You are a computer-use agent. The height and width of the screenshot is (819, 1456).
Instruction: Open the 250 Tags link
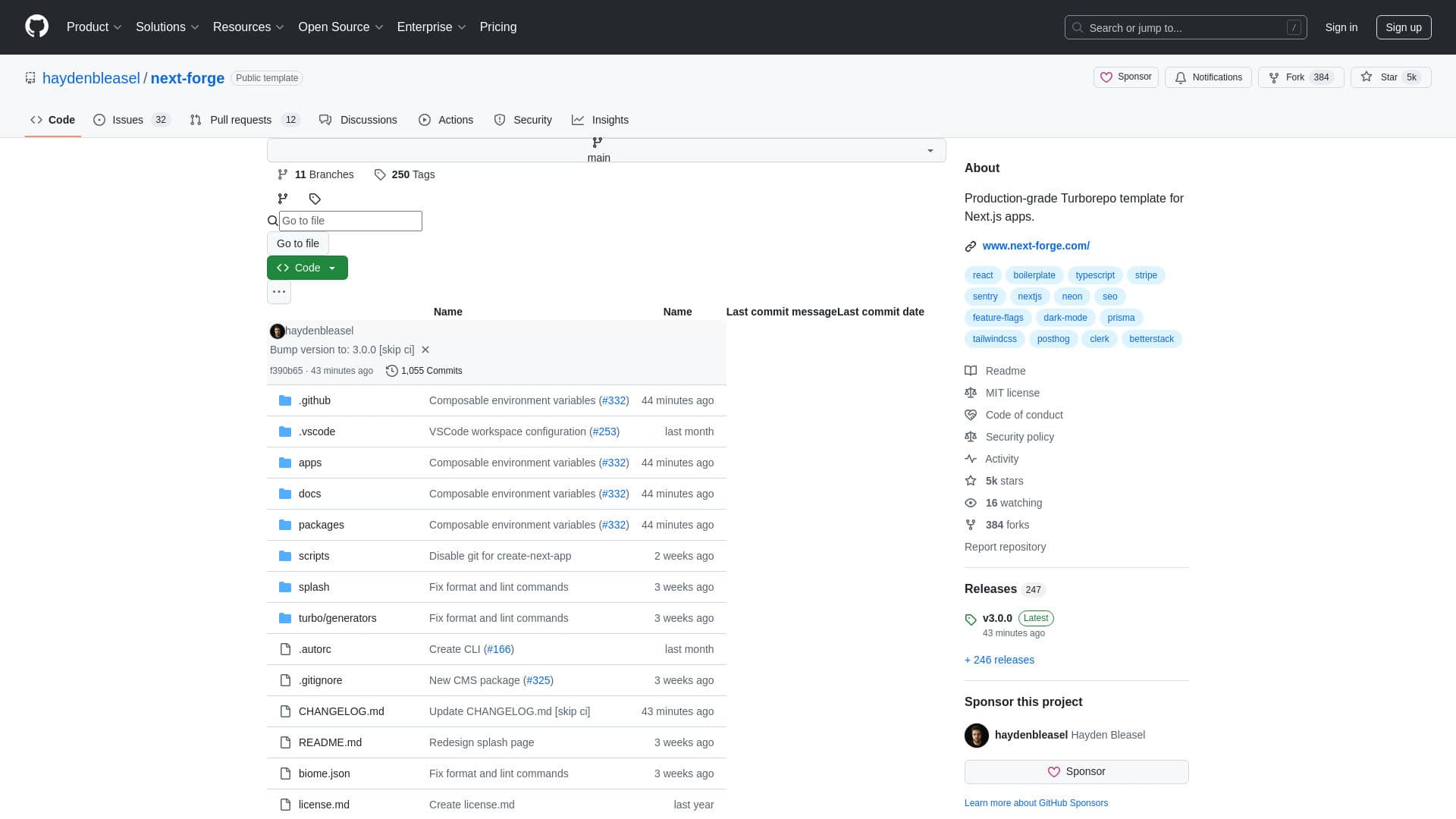[404, 174]
